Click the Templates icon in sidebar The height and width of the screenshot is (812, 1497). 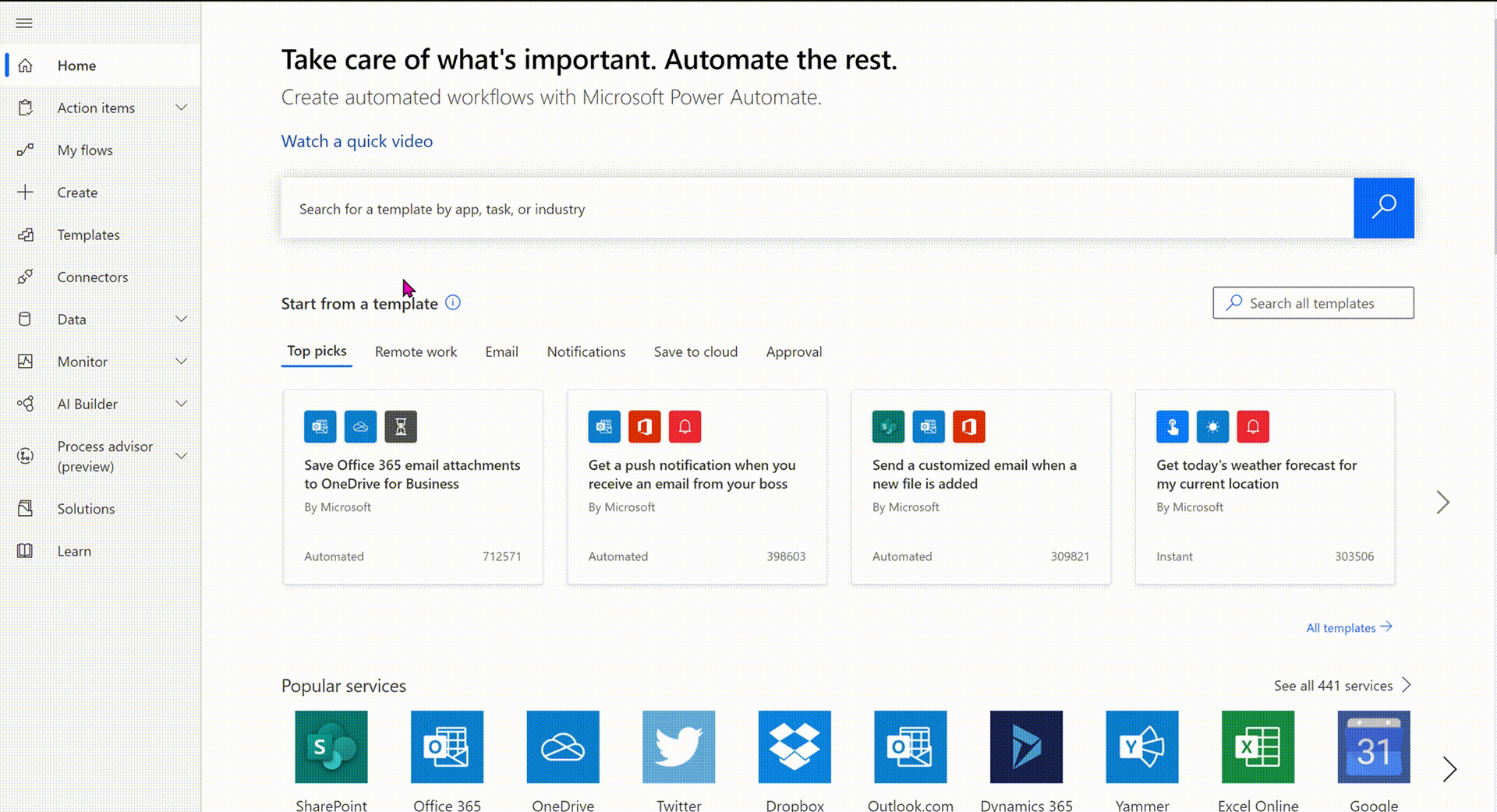tap(25, 235)
